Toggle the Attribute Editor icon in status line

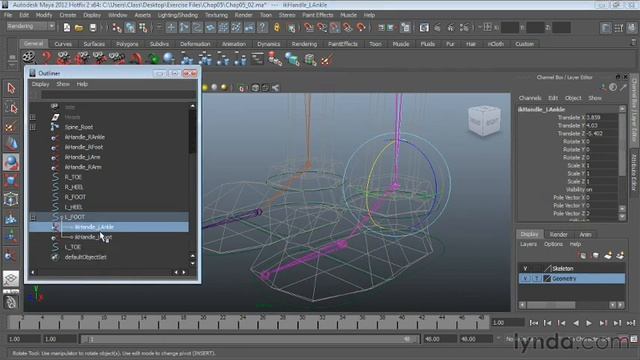click(x=605, y=28)
